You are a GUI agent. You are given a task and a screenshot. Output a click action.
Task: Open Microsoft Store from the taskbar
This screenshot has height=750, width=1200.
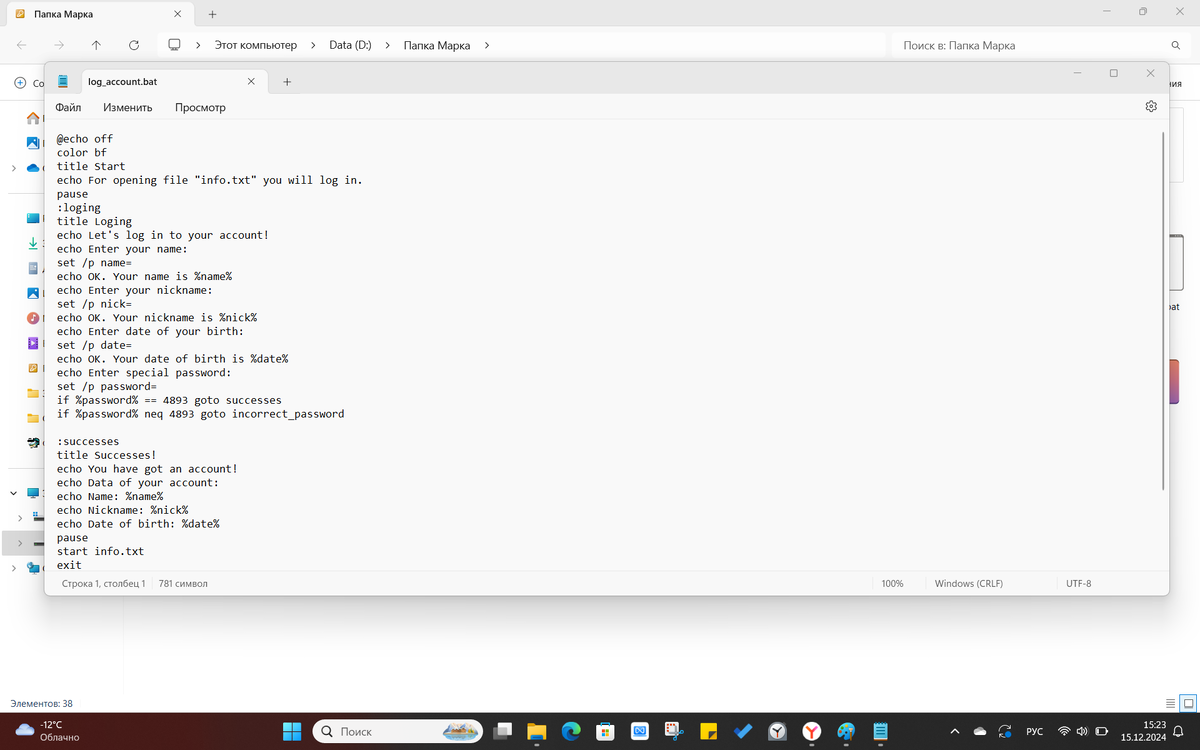point(605,731)
